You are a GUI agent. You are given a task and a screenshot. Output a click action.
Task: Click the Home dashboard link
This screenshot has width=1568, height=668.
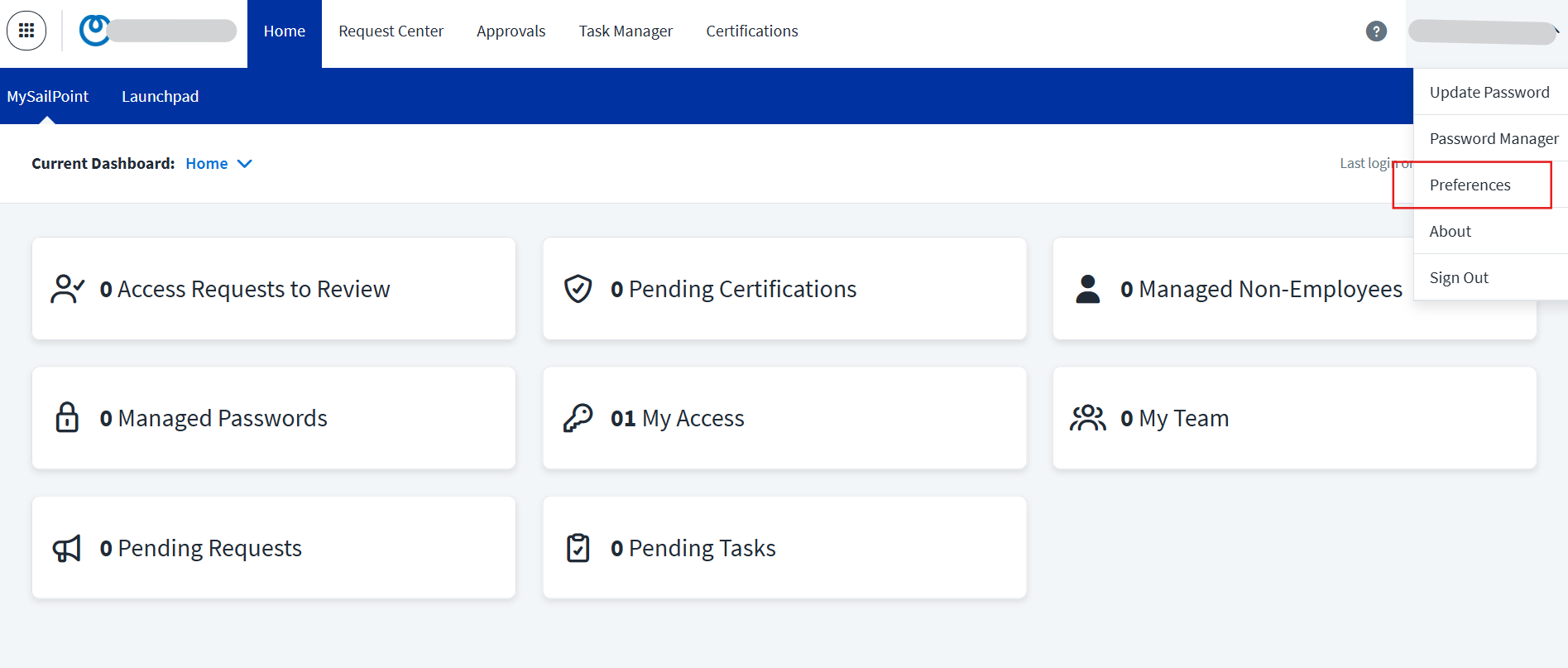[x=207, y=164]
